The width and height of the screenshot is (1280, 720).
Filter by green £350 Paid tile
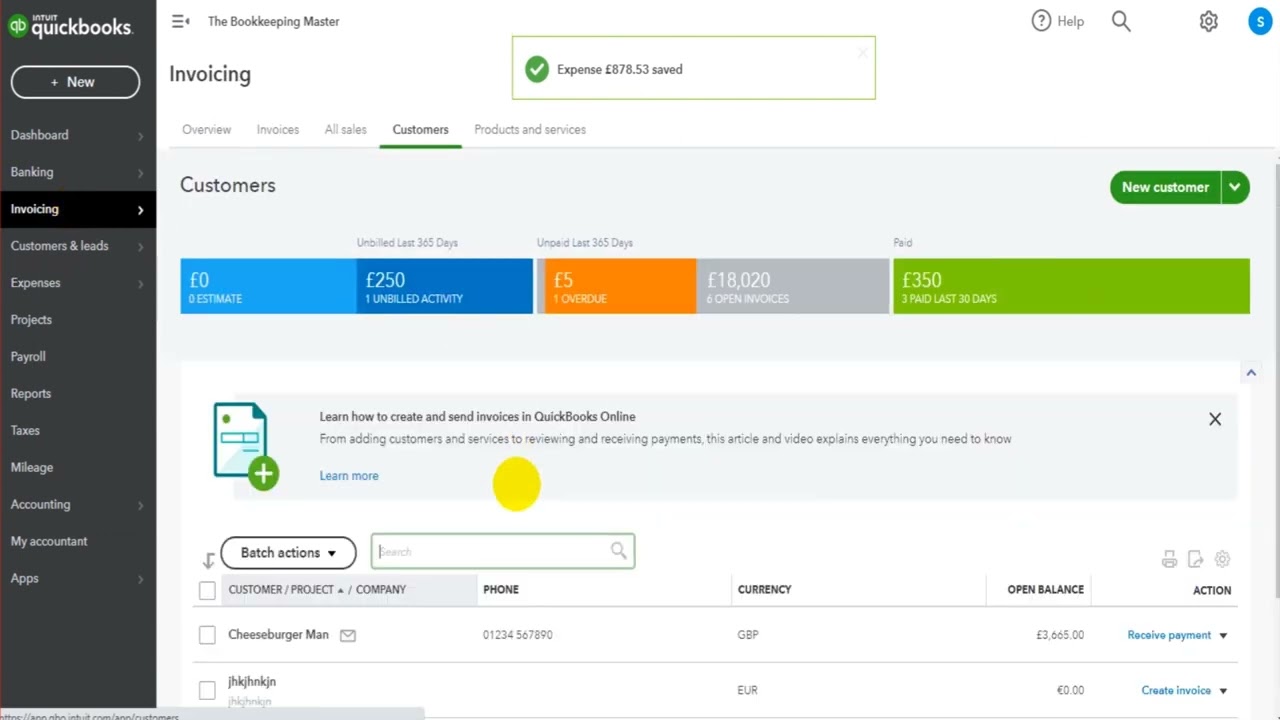[x=1071, y=286]
